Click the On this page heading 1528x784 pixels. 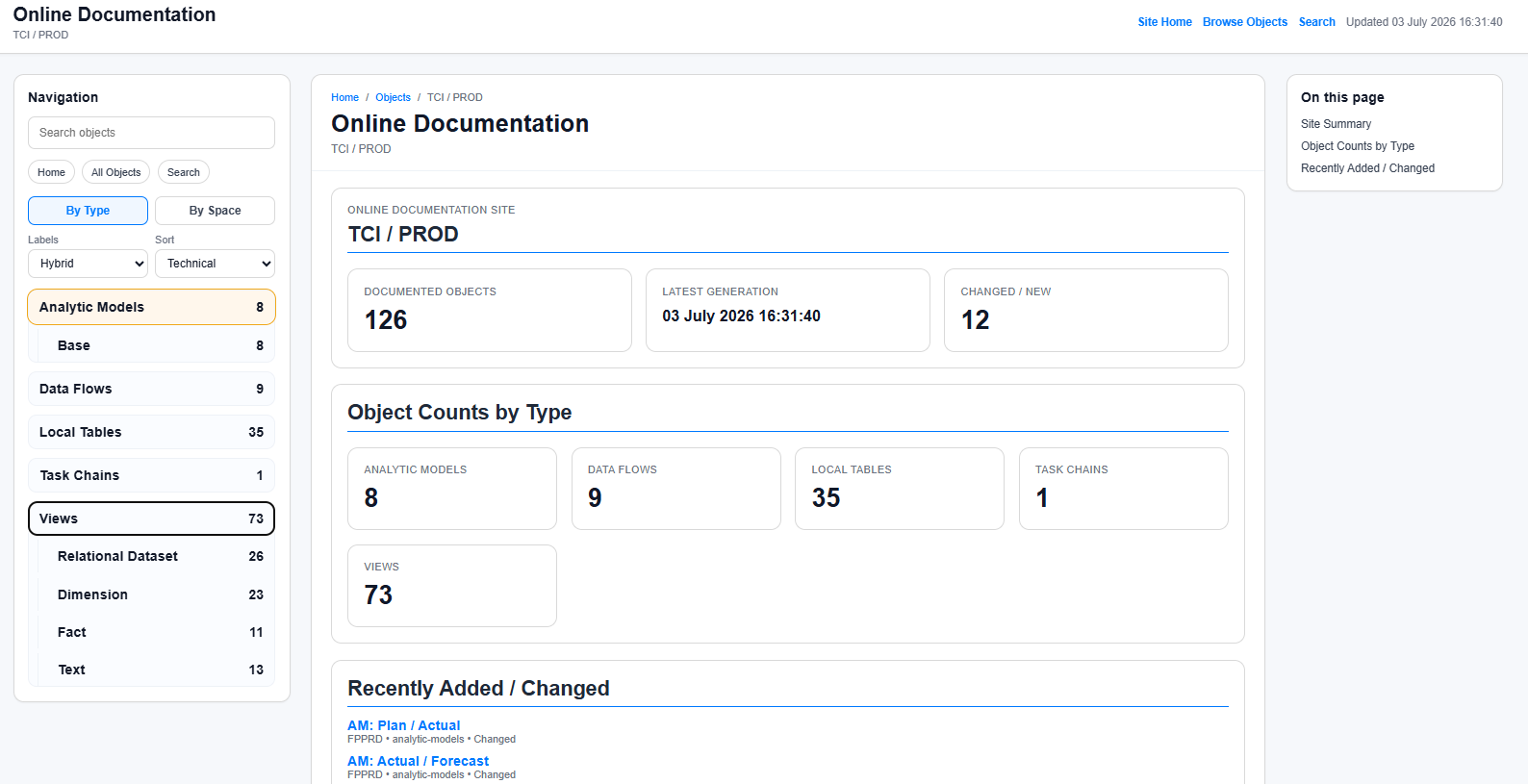[x=1342, y=97]
